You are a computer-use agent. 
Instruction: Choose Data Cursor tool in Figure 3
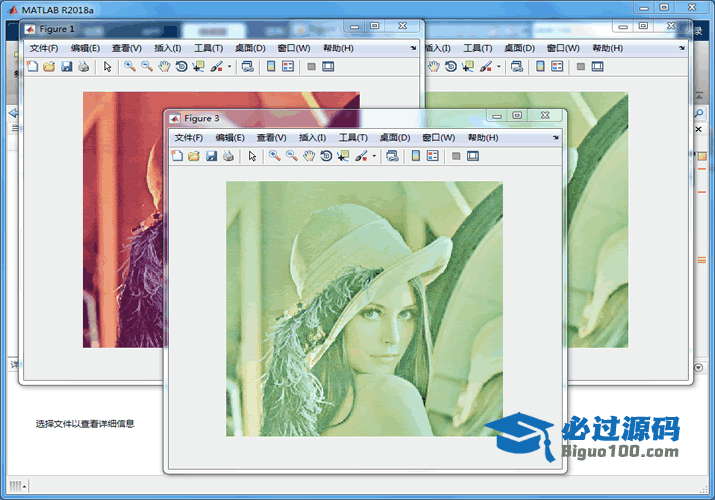(343, 156)
